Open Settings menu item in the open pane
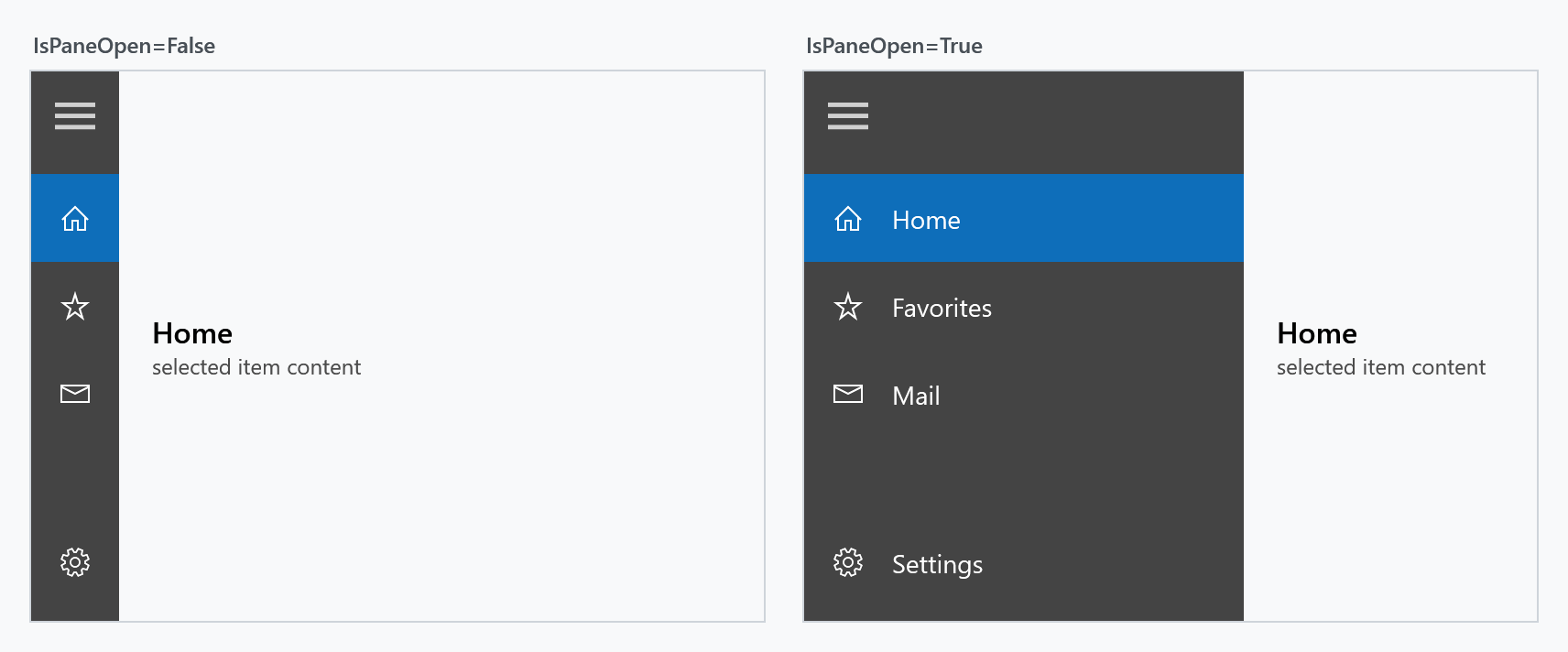 [1024, 562]
